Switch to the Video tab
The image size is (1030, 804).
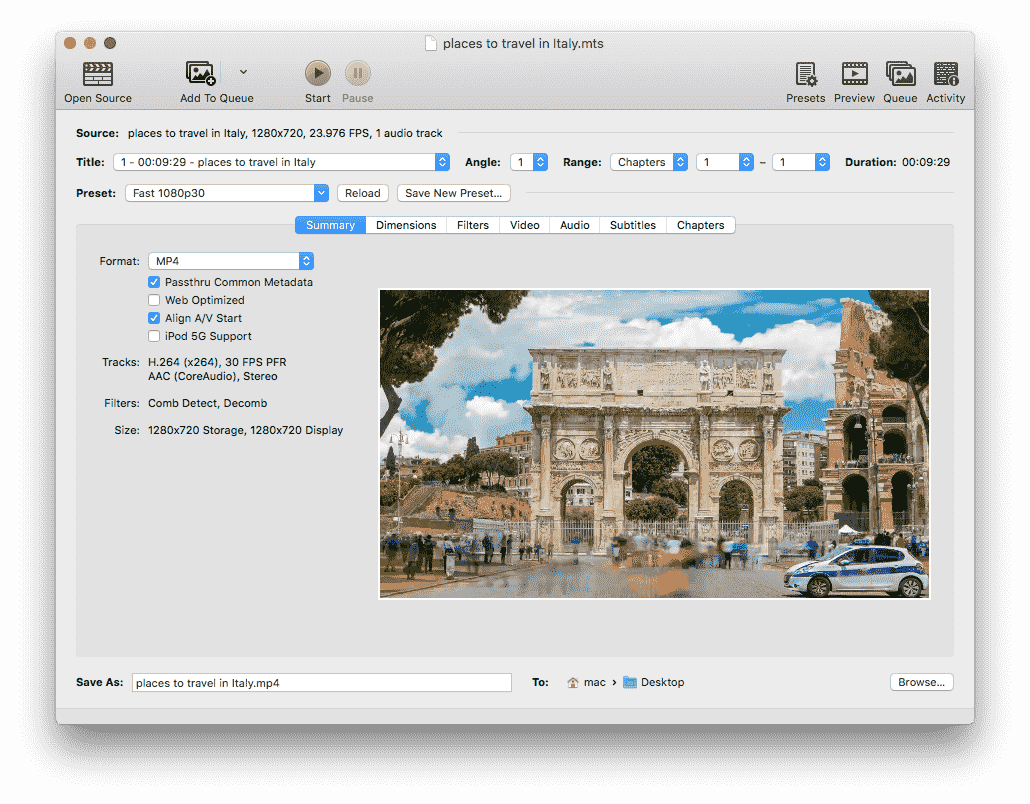(524, 225)
